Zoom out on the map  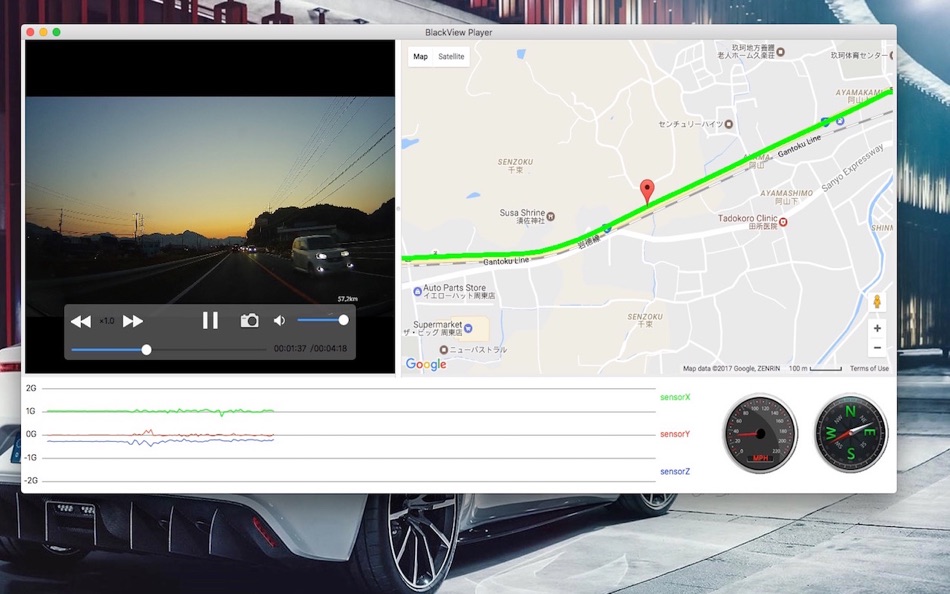(877, 348)
